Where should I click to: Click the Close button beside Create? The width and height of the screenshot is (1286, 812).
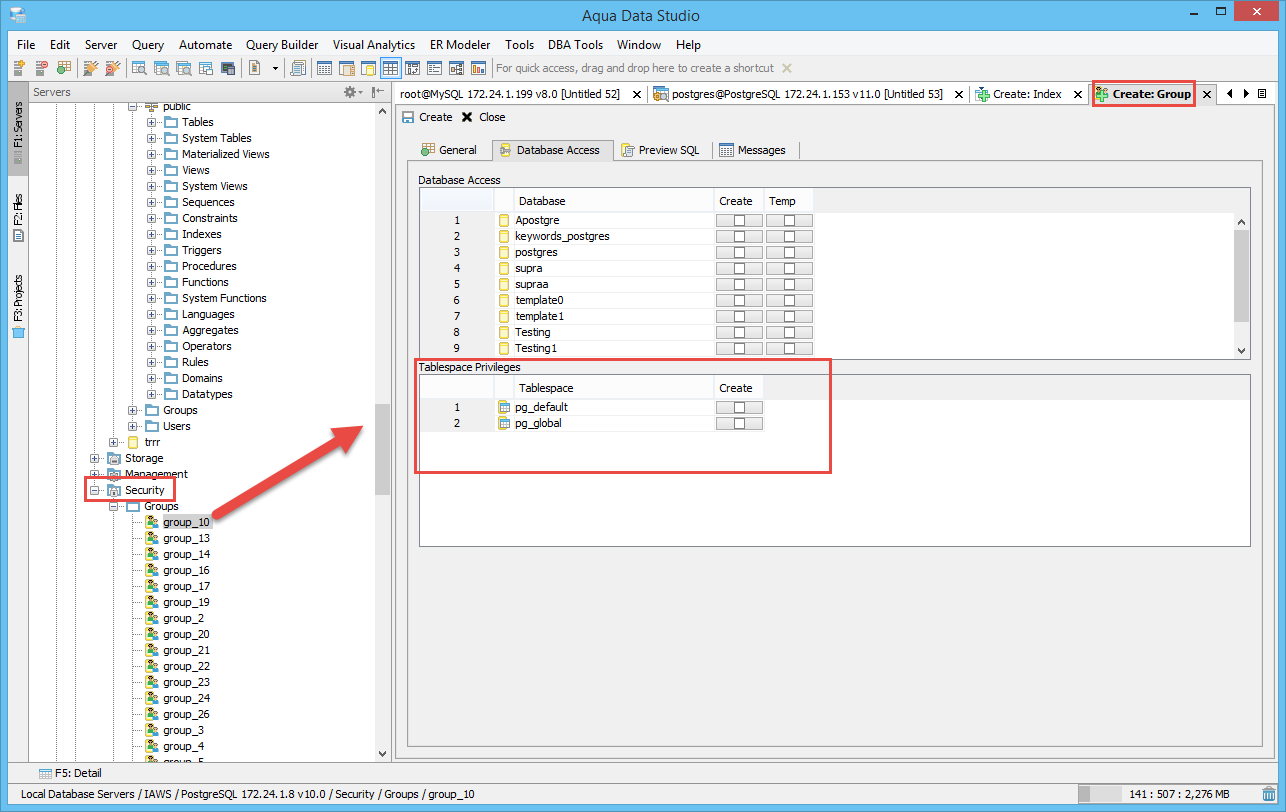[483, 117]
